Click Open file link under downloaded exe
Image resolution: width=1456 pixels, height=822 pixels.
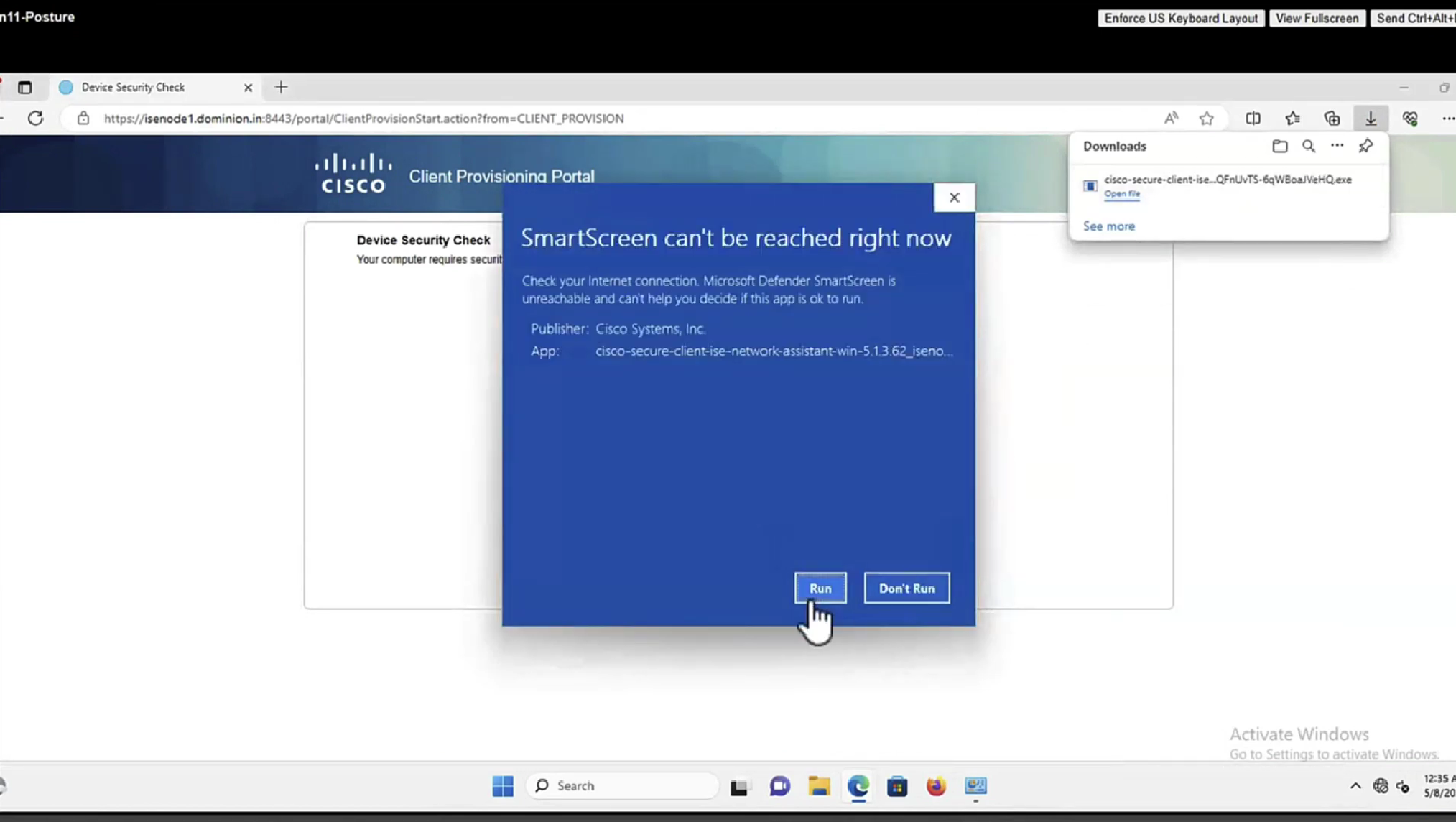[1121, 194]
